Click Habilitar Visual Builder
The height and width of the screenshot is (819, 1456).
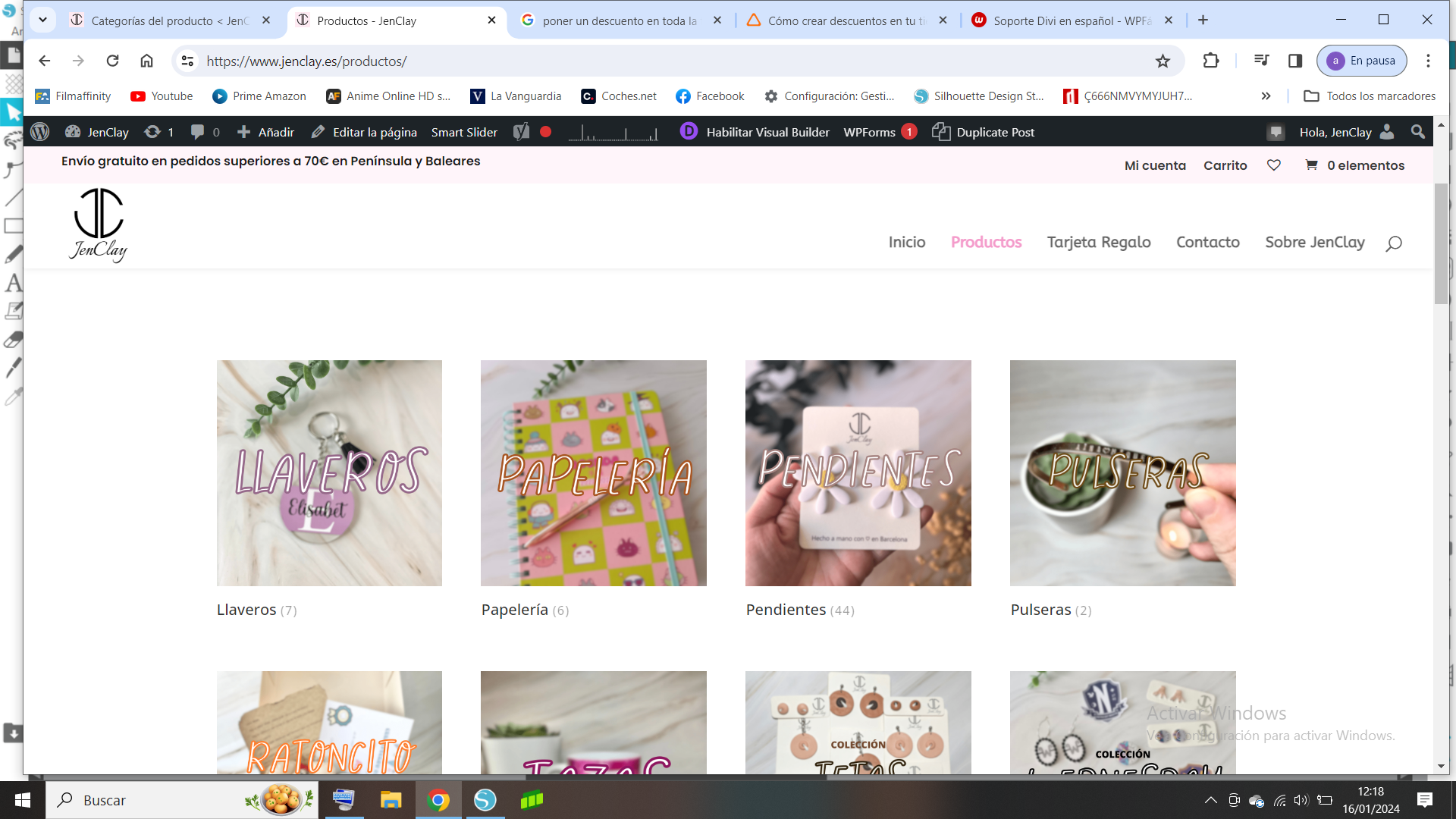click(755, 132)
